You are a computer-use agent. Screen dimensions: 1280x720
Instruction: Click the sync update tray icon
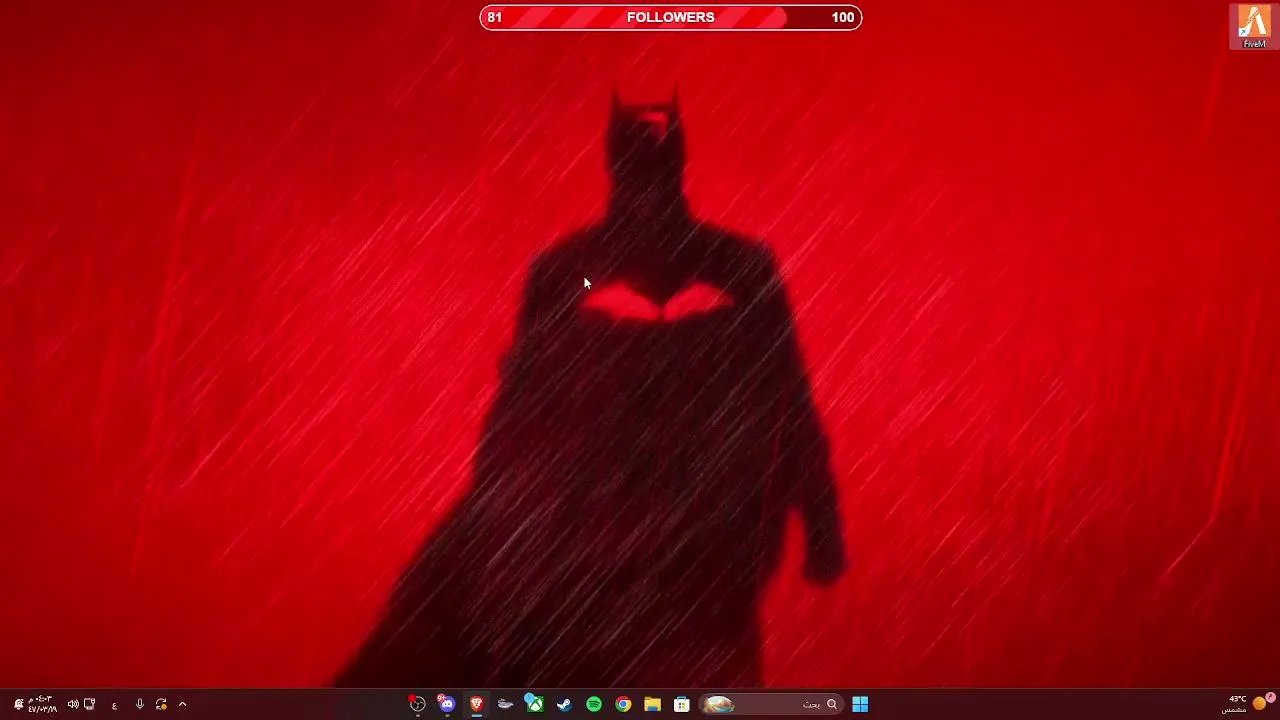tap(161, 704)
